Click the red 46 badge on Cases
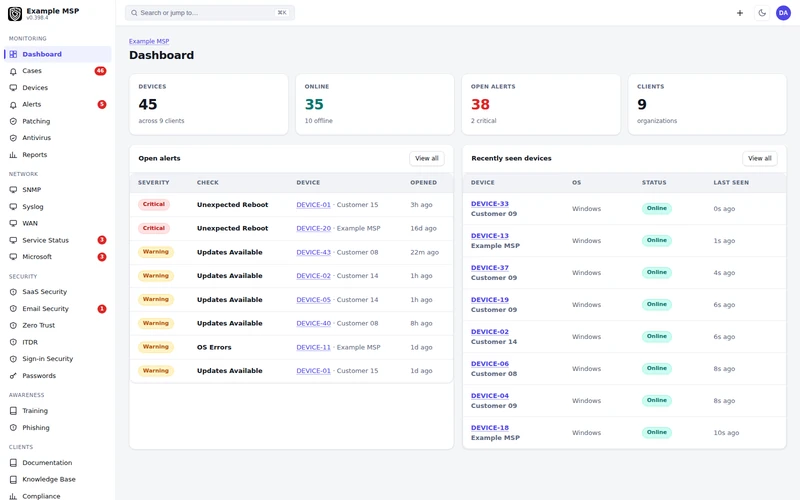This screenshot has height=500, width=800. (101, 71)
